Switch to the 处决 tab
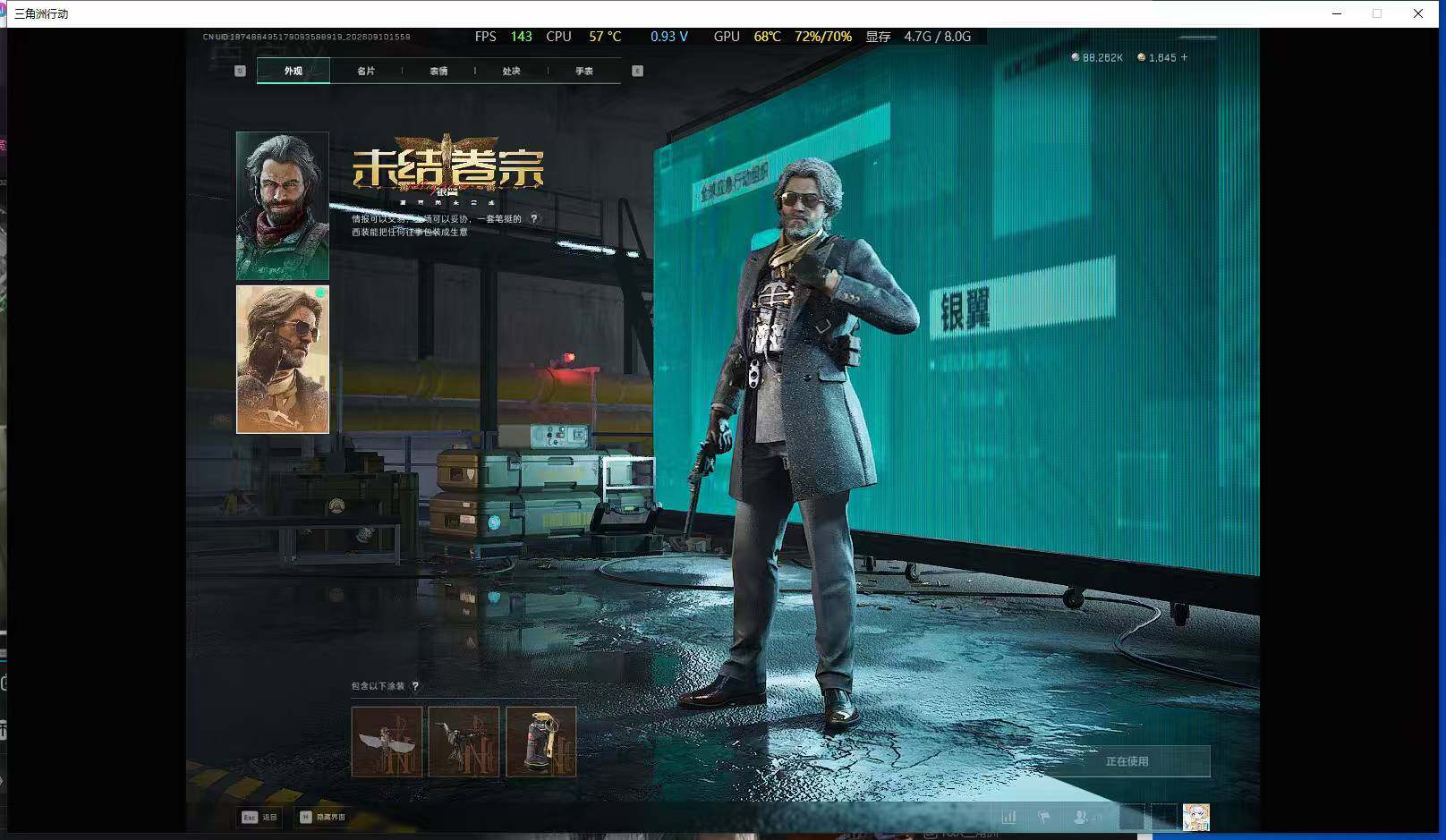 [511, 71]
